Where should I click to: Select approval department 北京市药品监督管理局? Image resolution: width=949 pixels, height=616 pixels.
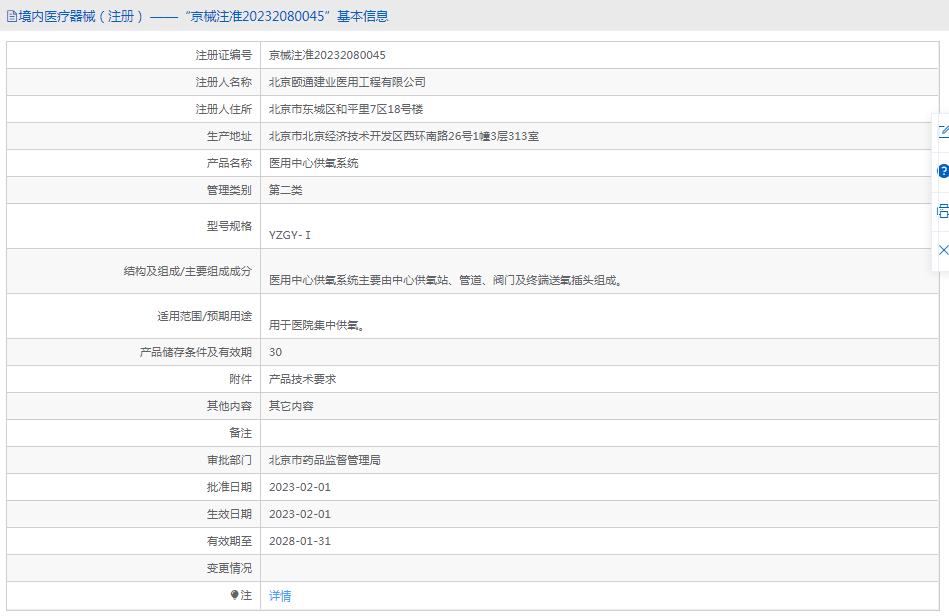point(324,460)
